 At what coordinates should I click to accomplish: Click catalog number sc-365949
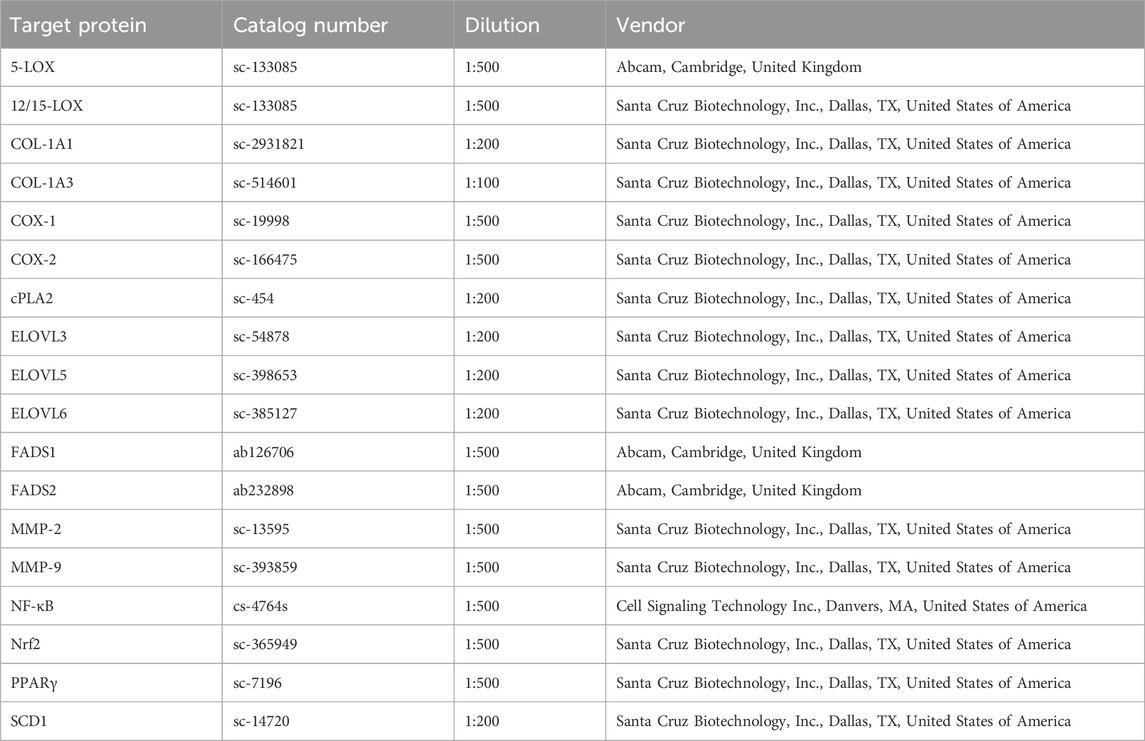point(265,644)
